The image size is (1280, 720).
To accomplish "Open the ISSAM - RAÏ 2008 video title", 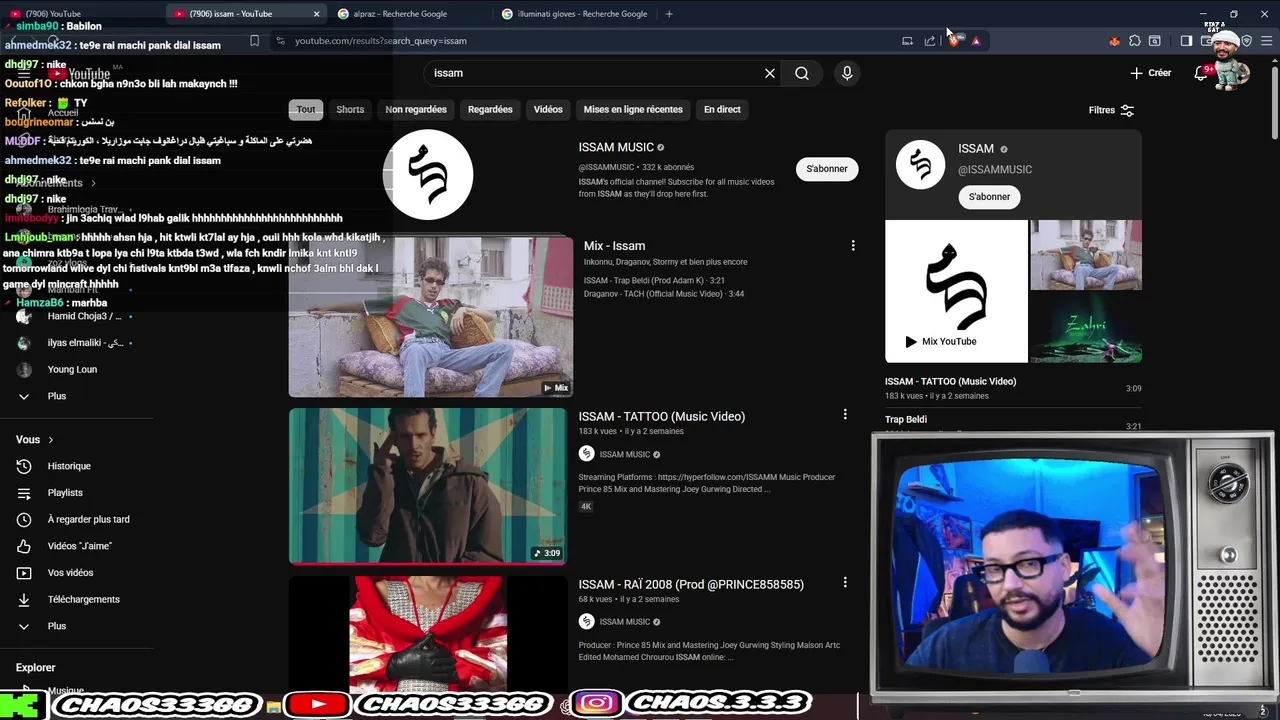I will point(691,585).
